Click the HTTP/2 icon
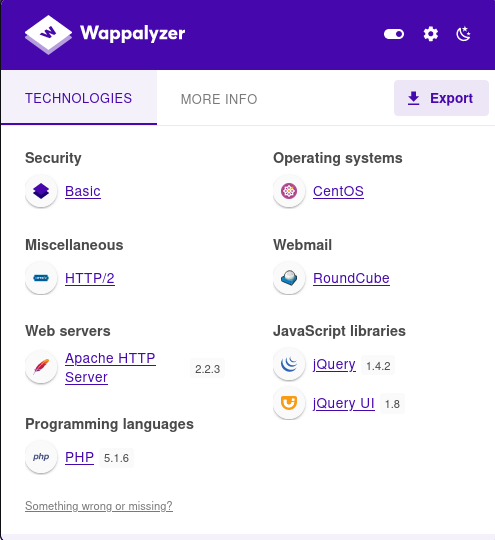 41,278
